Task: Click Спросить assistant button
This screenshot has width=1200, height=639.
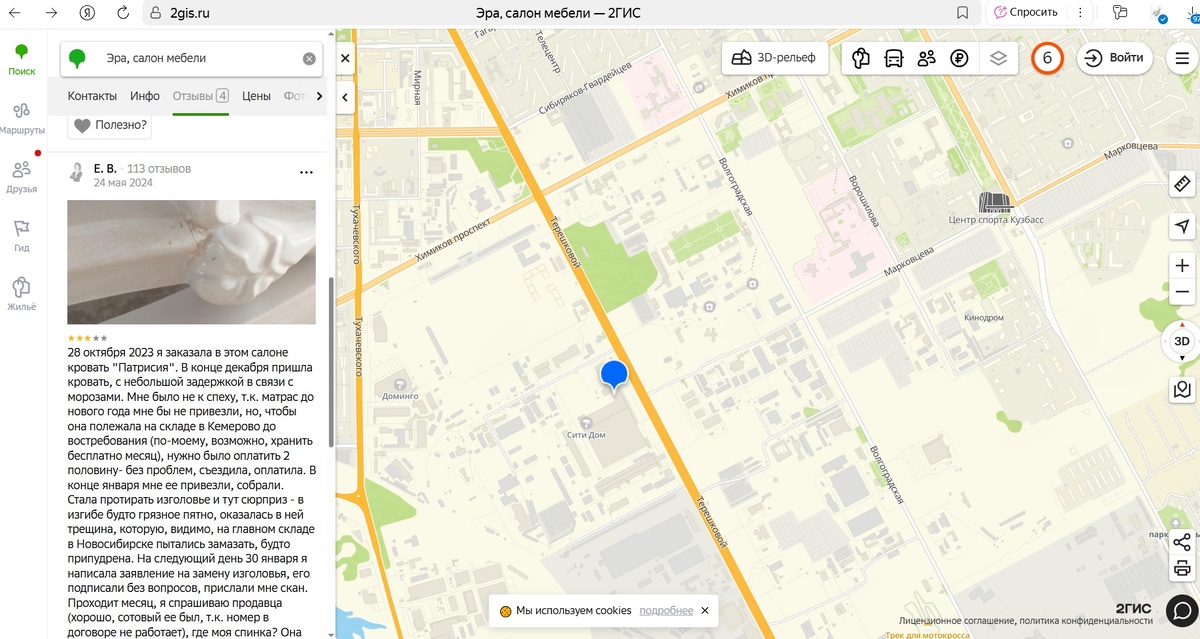Action: [1026, 13]
